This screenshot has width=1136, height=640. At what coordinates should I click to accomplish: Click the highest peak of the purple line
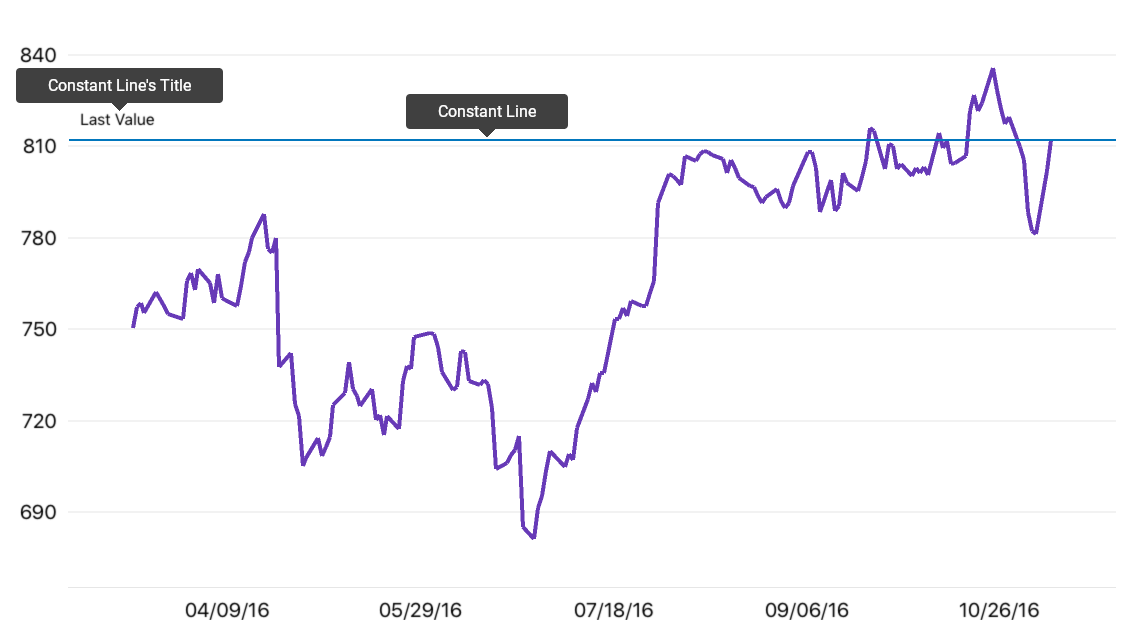(x=993, y=70)
